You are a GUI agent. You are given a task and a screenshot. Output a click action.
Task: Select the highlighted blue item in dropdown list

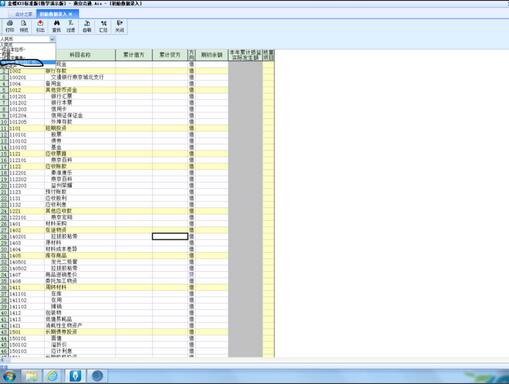click(28, 62)
